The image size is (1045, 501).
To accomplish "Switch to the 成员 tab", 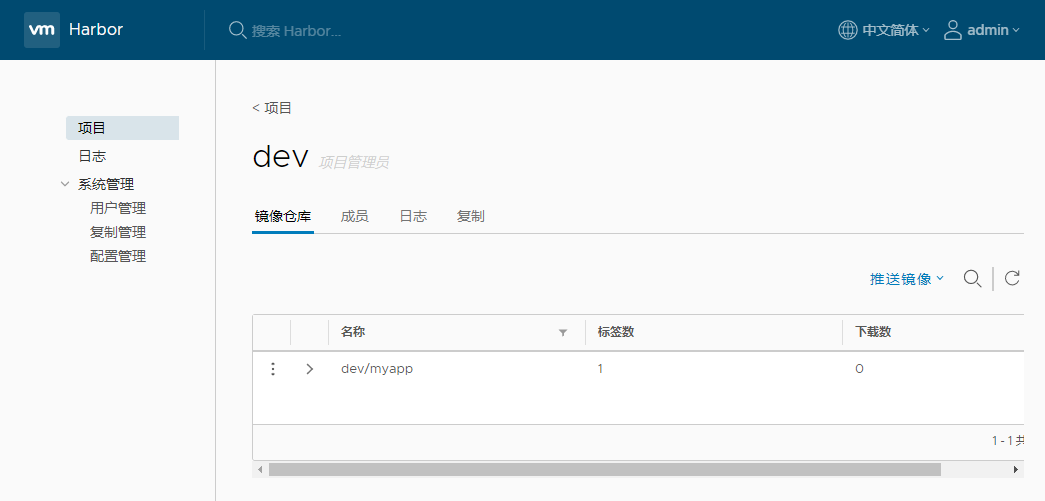I will tap(354, 216).
